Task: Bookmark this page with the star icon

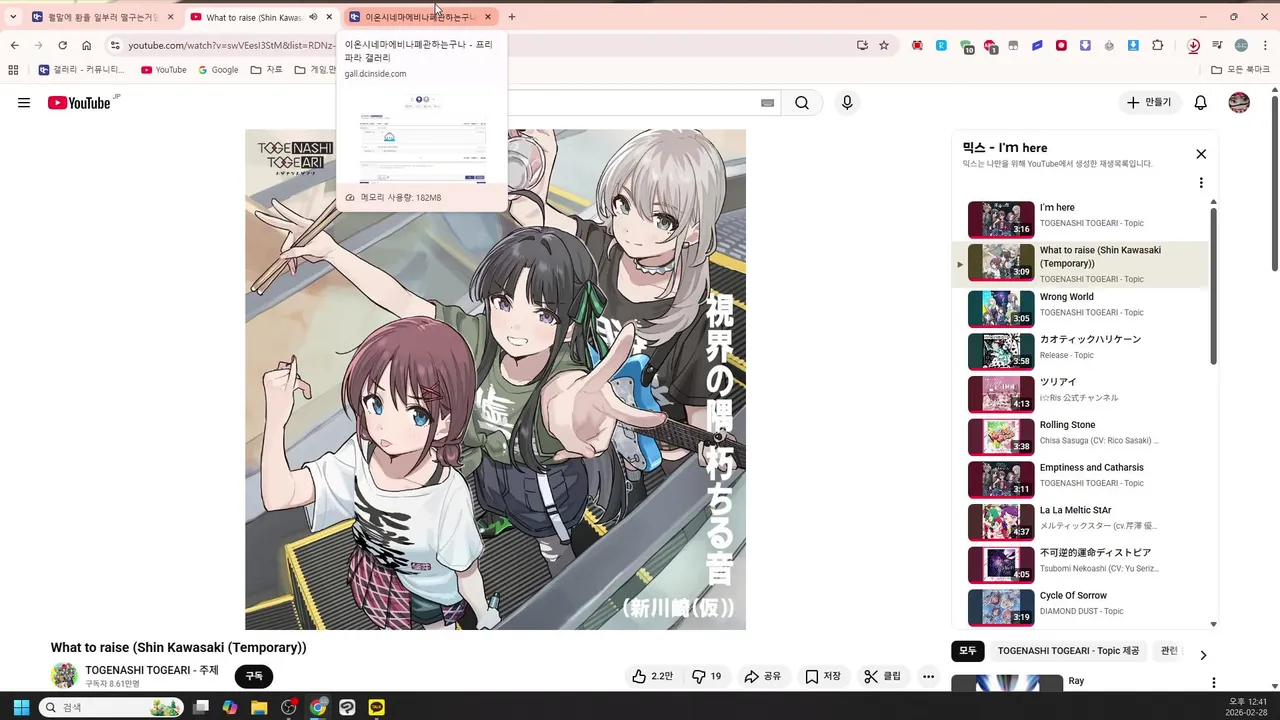Action: coord(884,45)
